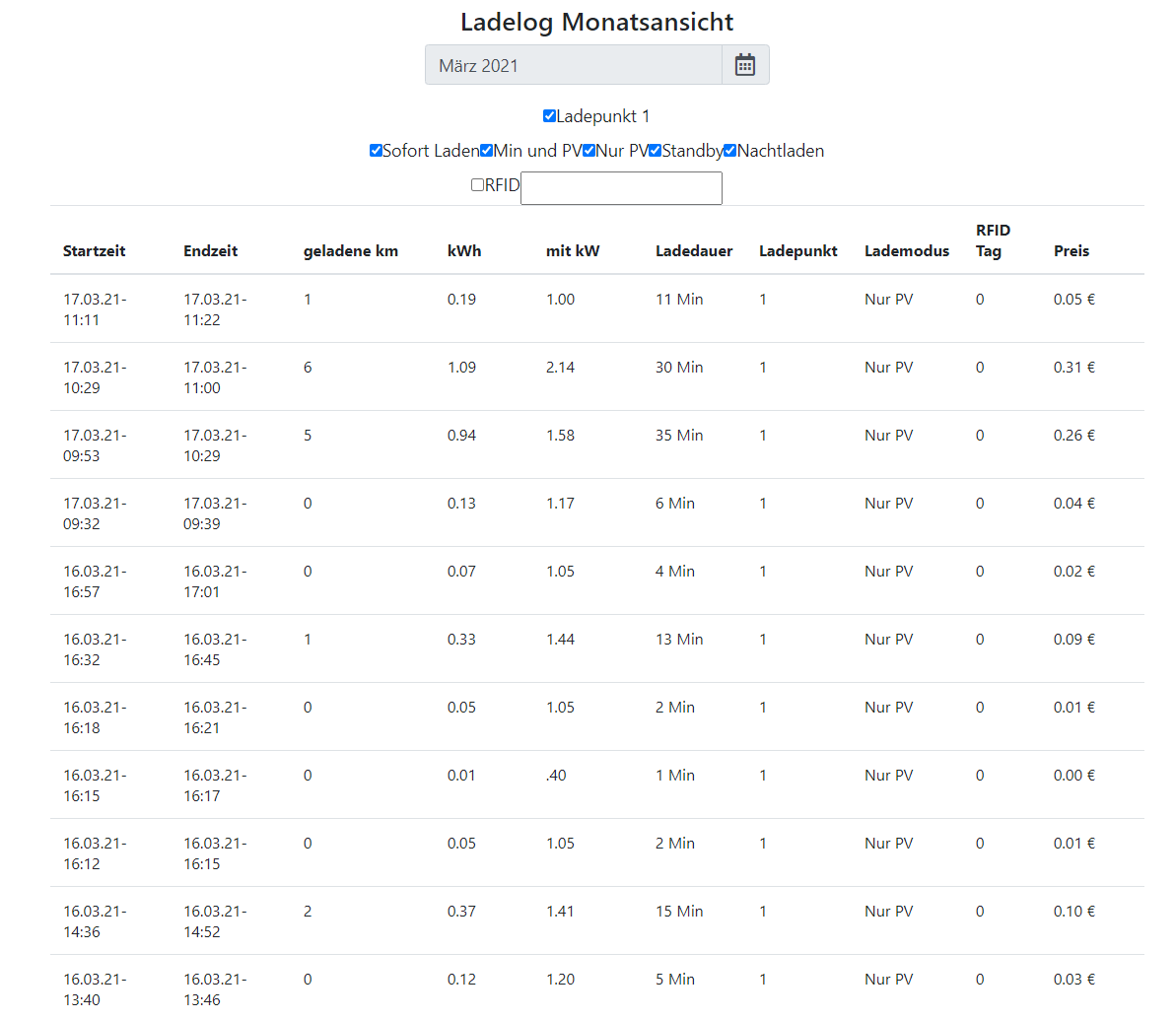Disable the Min und PV filter
The width and height of the screenshot is (1176, 1020).
coord(487,151)
